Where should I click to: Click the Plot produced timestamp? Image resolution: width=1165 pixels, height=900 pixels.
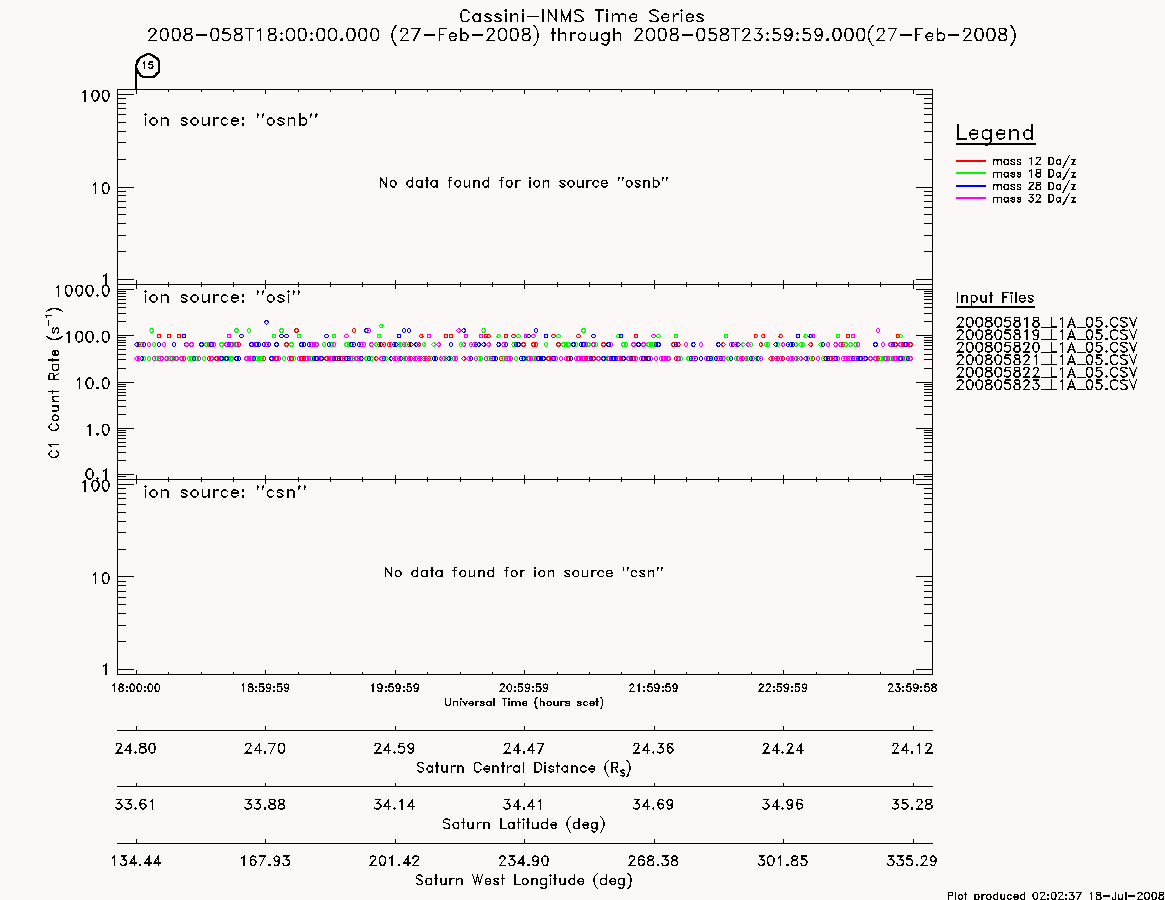tap(1055, 895)
